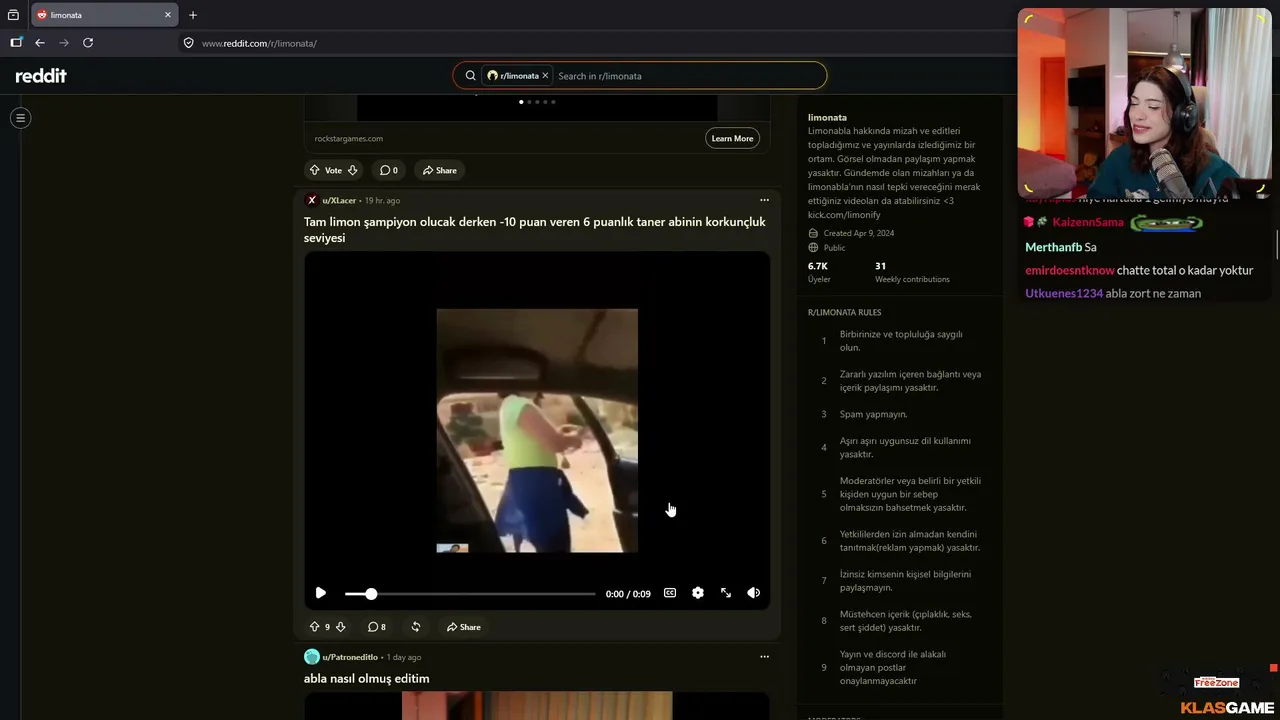Upvote the rockstargames ad post

pyautogui.click(x=314, y=170)
